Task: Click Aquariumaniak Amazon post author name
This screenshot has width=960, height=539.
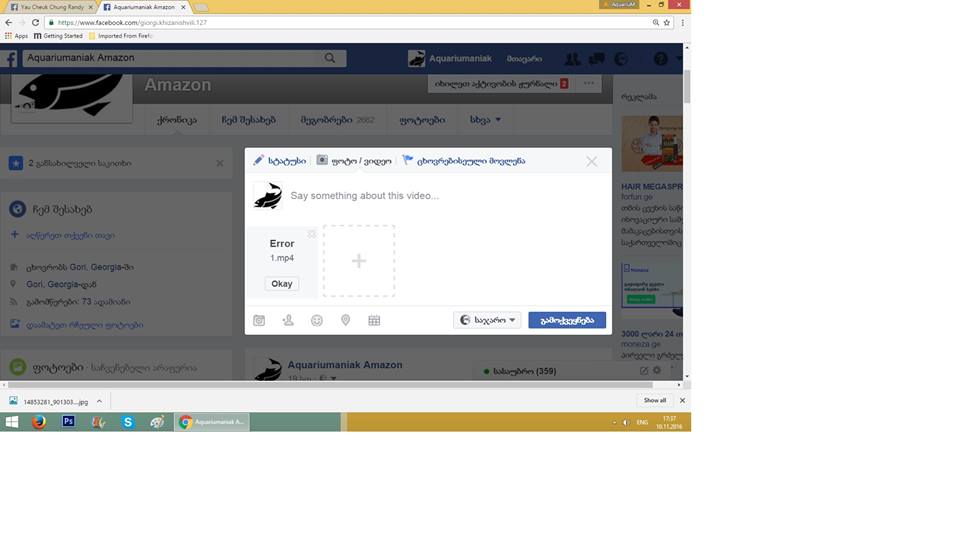Action: pos(345,365)
